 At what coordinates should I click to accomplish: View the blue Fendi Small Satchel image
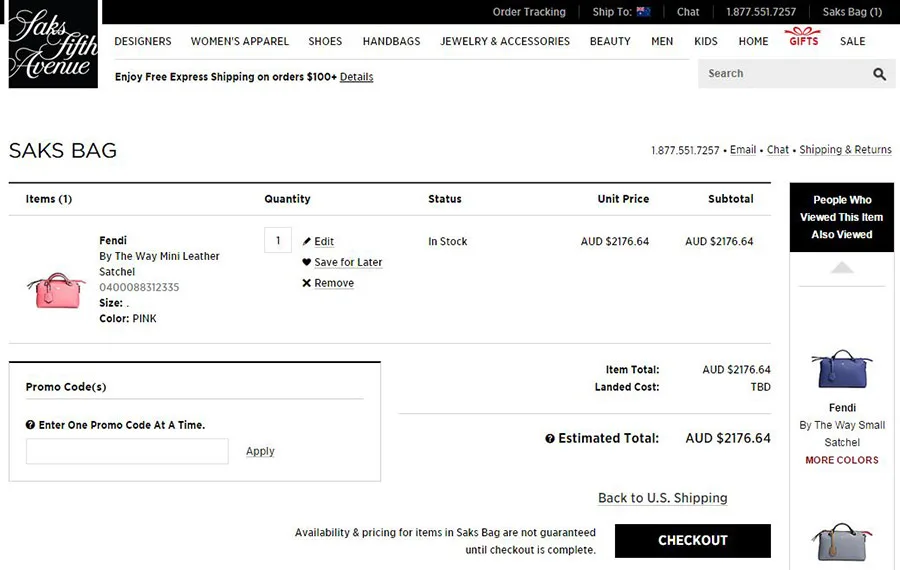pyautogui.click(x=841, y=369)
